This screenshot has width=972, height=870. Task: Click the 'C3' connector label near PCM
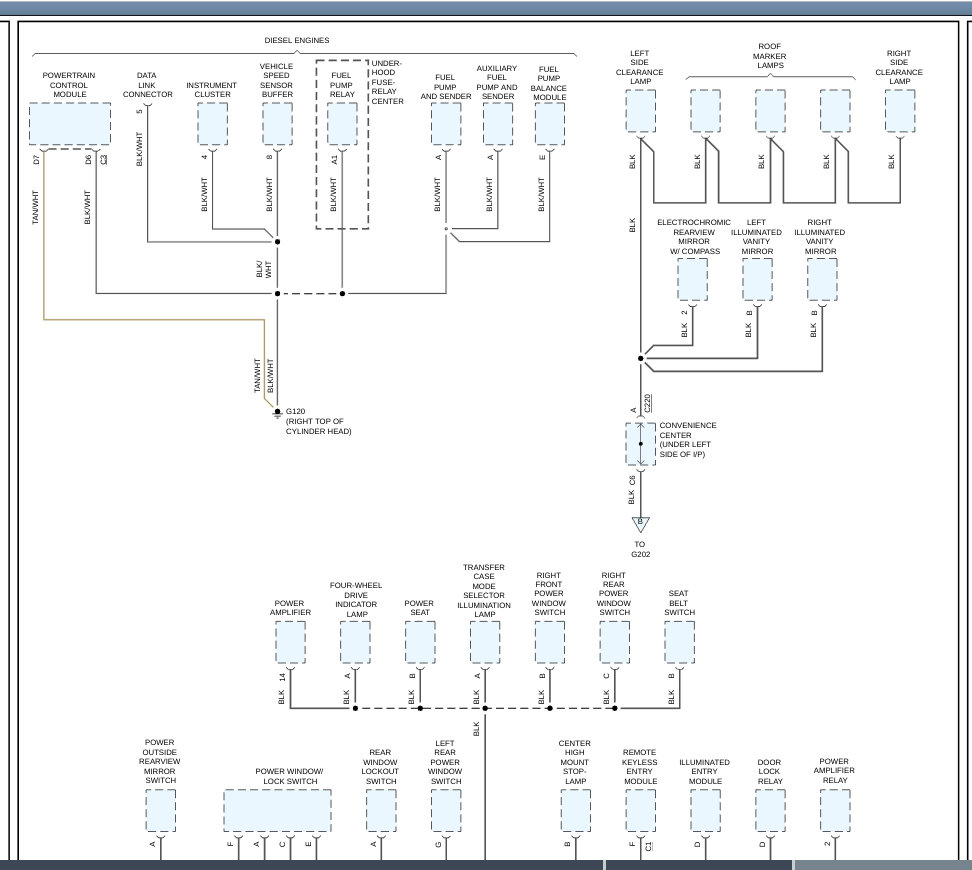tap(104, 159)
